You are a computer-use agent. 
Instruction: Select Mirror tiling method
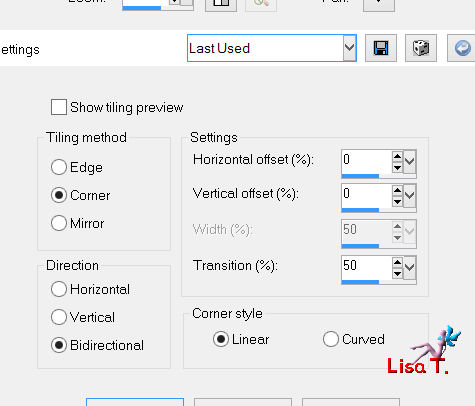[59, 223]
